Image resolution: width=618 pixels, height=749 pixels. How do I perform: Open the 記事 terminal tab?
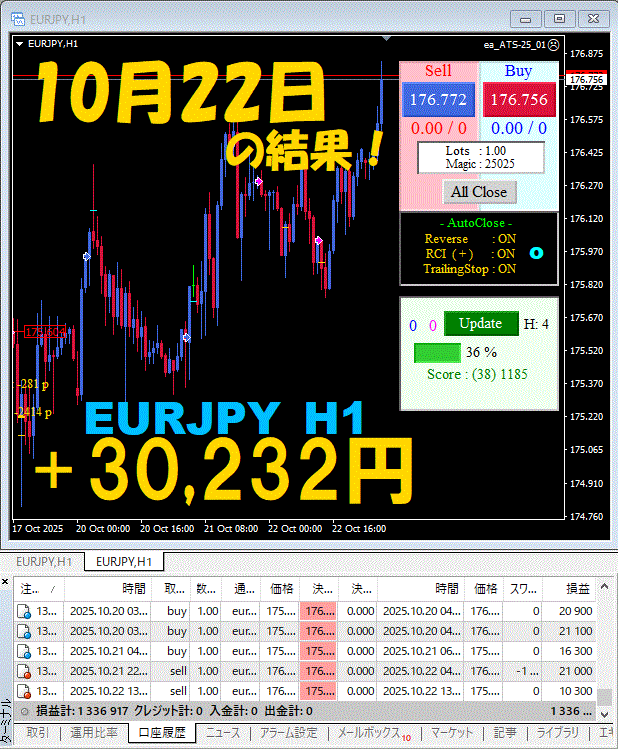[505, 733]
